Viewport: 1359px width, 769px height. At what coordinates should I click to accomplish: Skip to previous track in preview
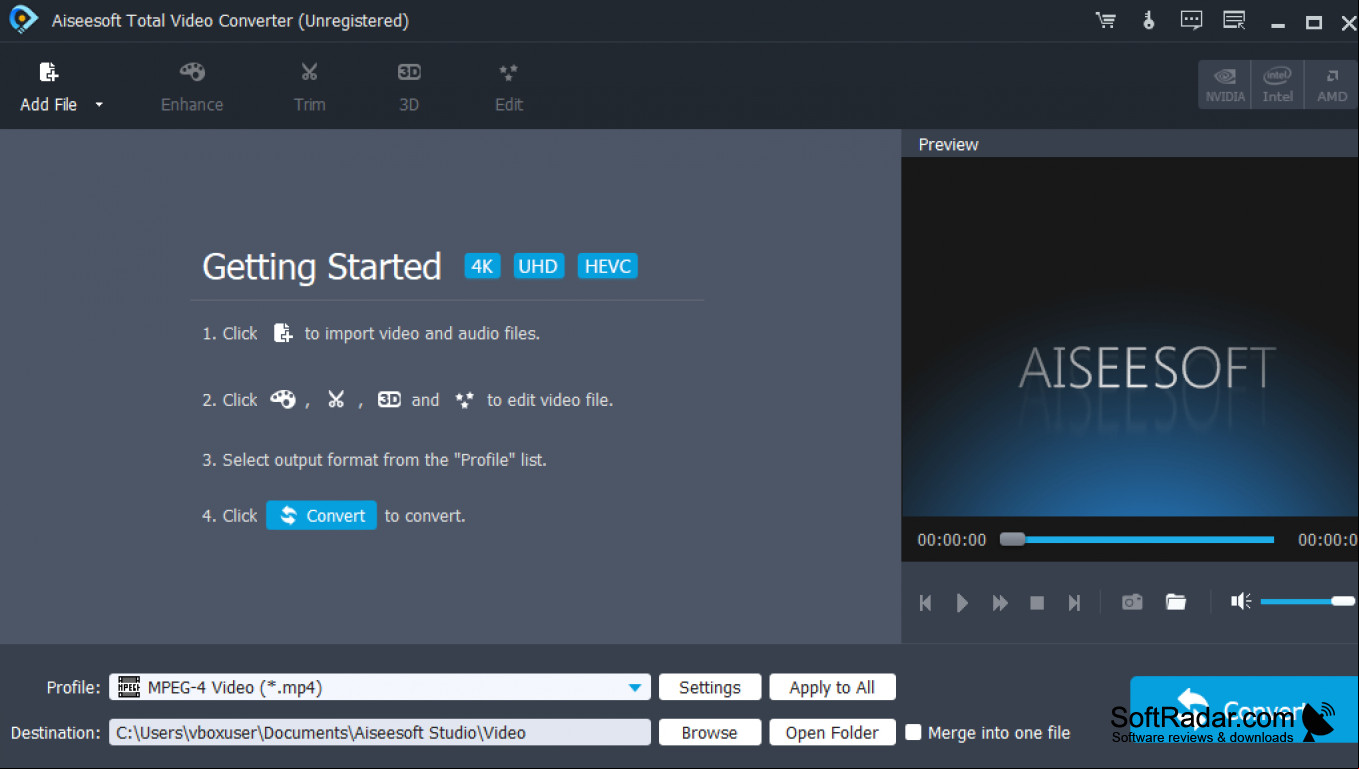pos(926,603)
